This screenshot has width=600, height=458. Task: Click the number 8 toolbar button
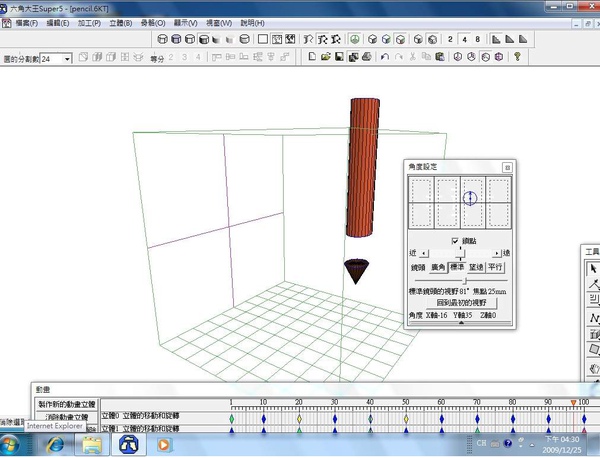[x=478, y=39]
